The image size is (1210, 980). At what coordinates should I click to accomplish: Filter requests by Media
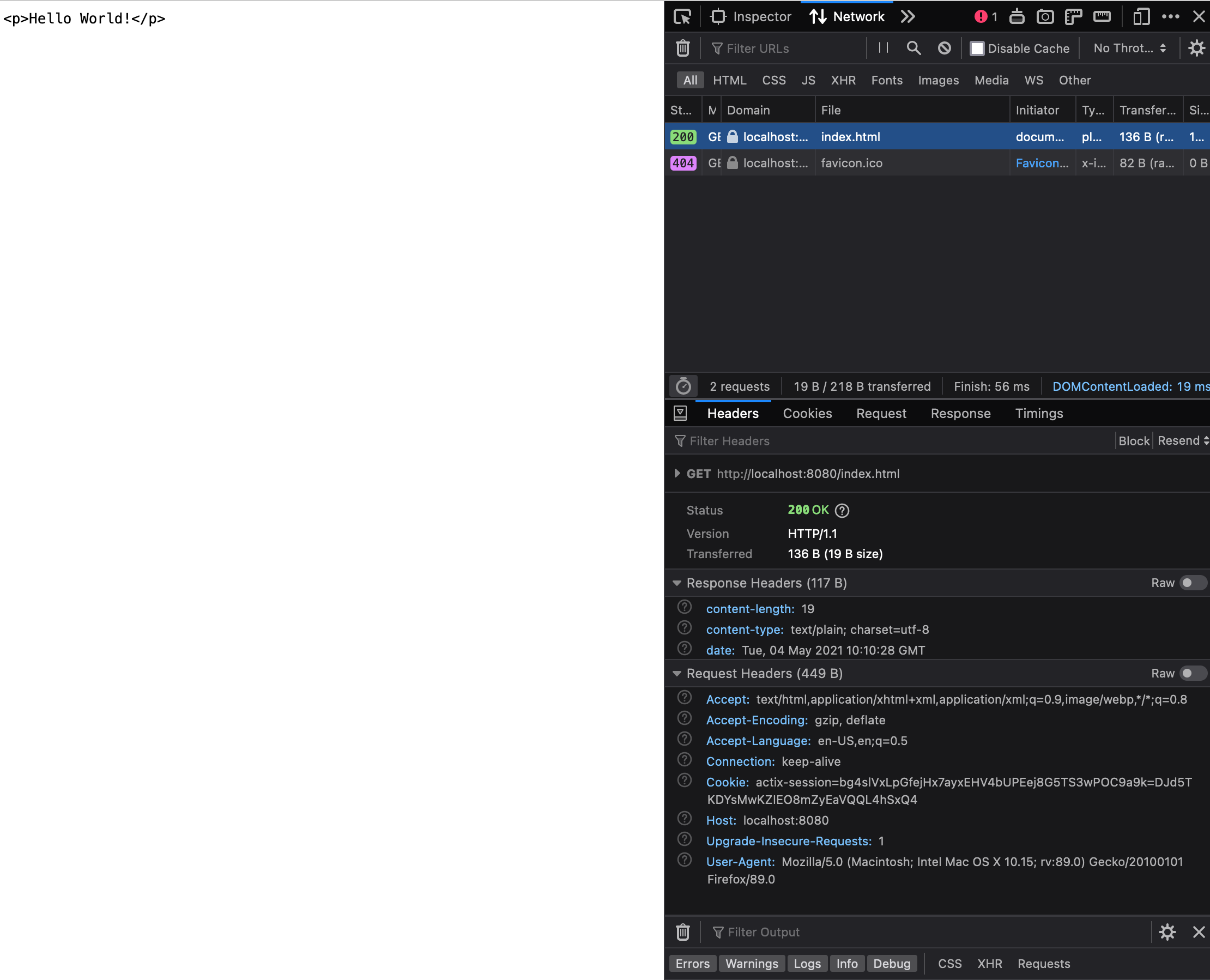[x=991, y=80]
